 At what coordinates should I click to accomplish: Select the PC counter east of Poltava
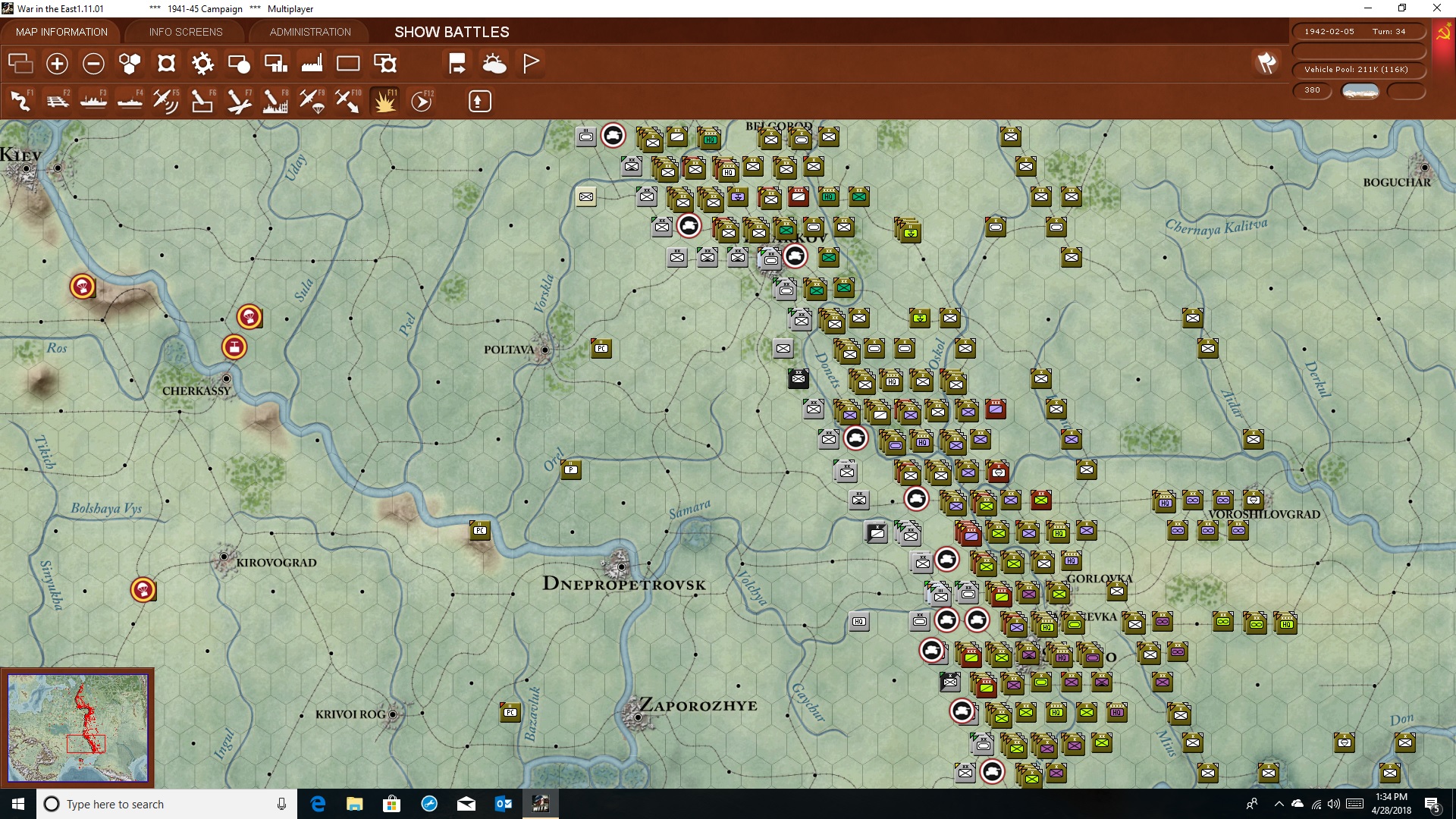(x=601, y=348)
